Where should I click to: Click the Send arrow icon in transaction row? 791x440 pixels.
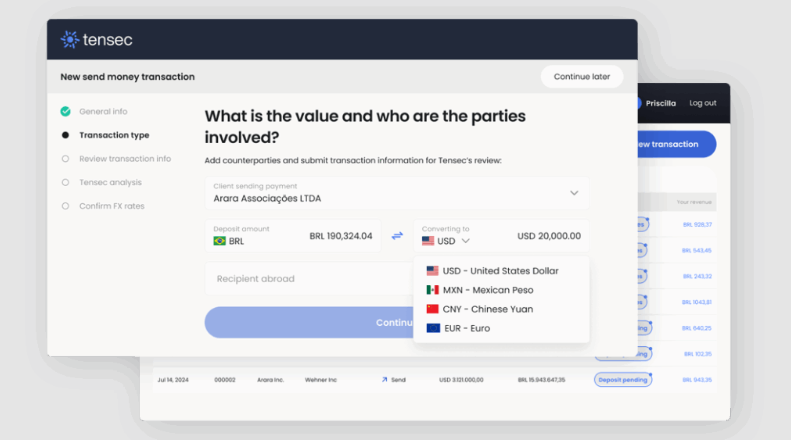384,379
